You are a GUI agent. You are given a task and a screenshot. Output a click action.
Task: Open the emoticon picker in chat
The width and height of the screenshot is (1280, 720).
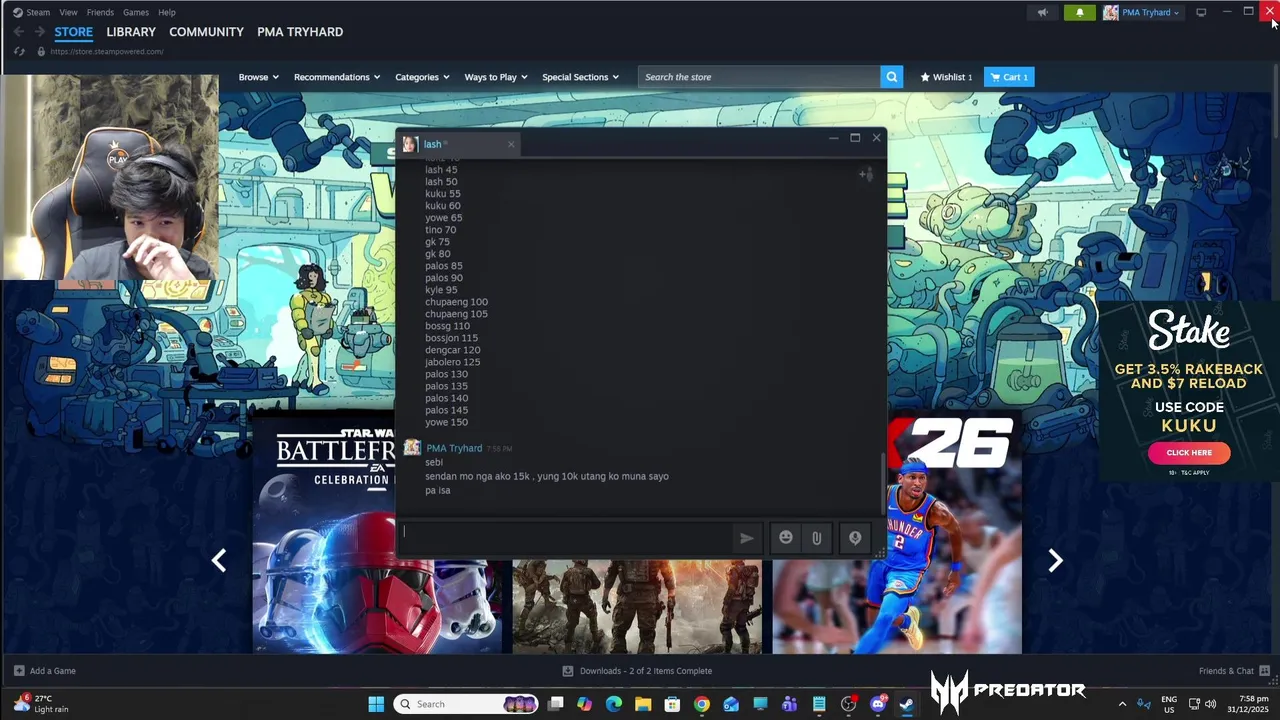click(786, 538)
